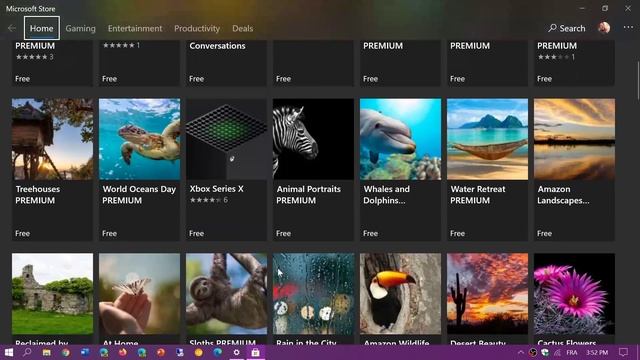Click Free price under Treehouses PREMIUM

(x=22, y=233)
